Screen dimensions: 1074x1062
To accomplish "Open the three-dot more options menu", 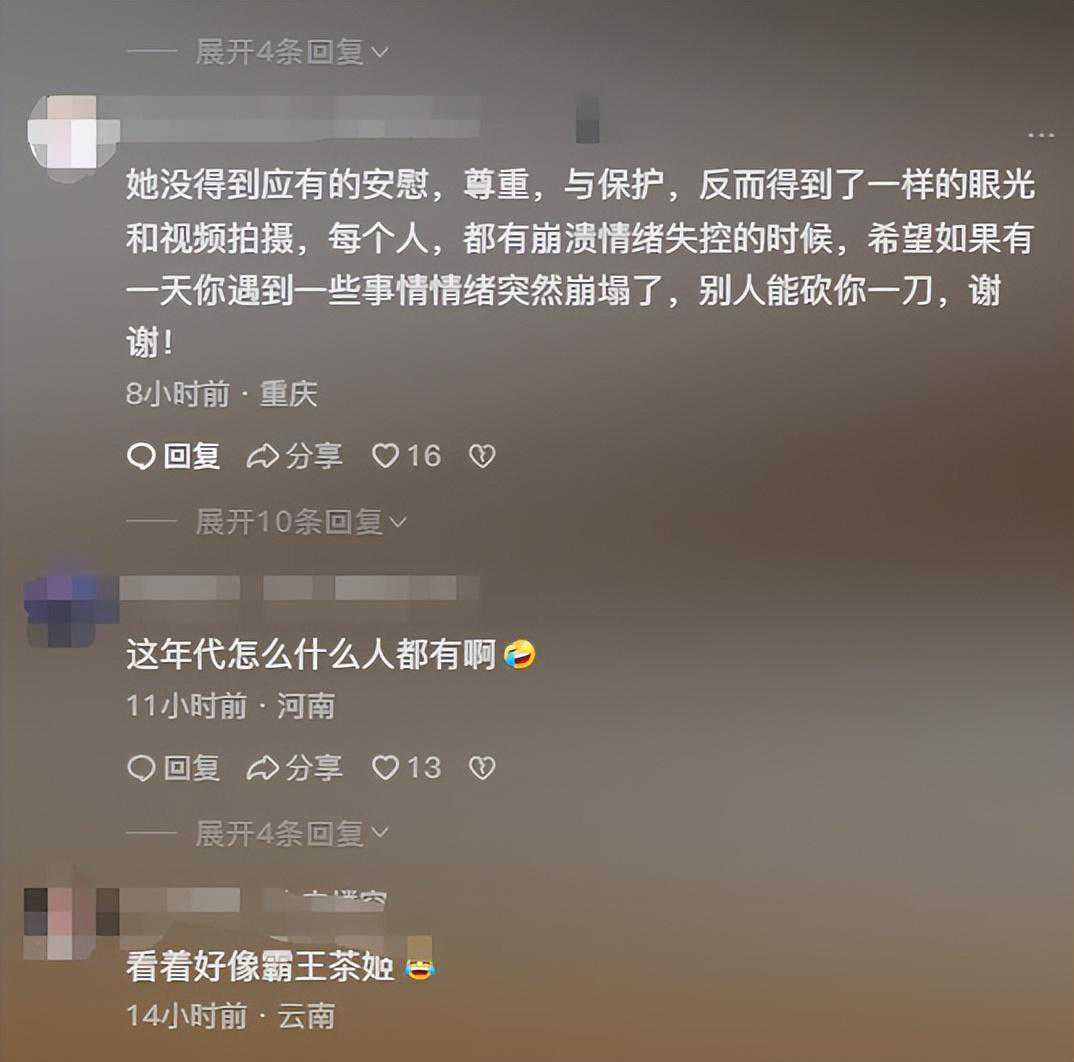I will click(1040, 135).
